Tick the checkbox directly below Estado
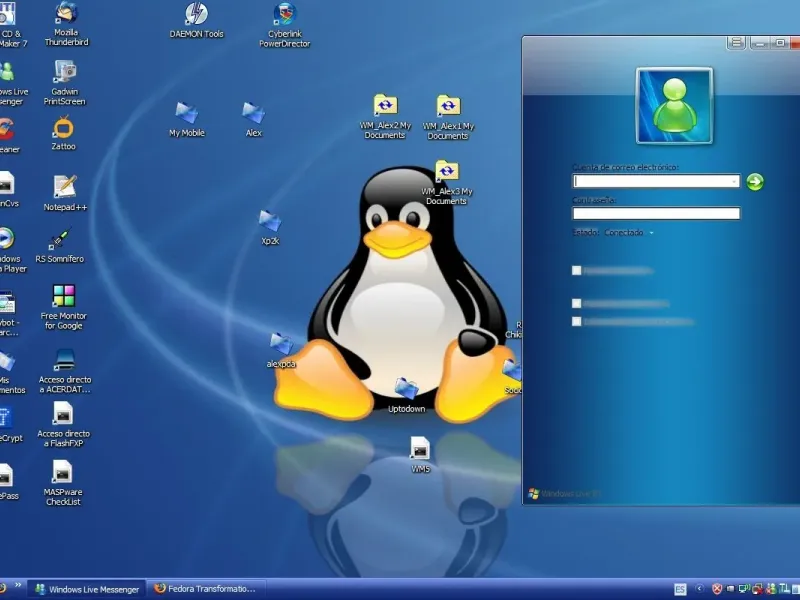Screen dimensions: 800x600 [x=577, y=270]
